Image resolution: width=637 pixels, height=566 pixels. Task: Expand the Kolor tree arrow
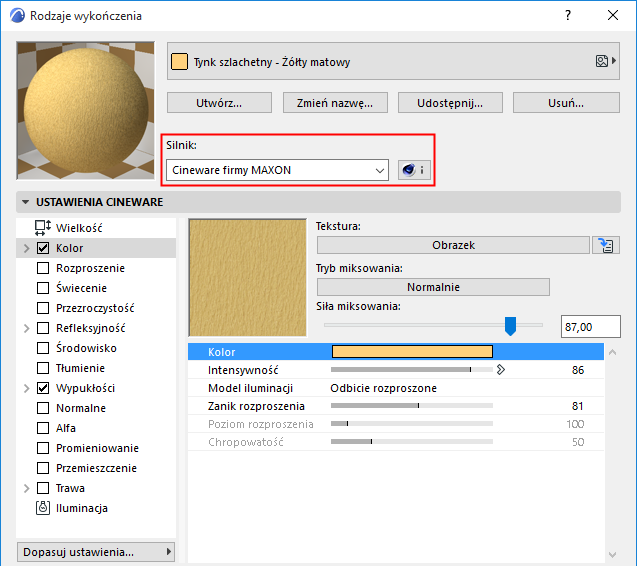27,248
